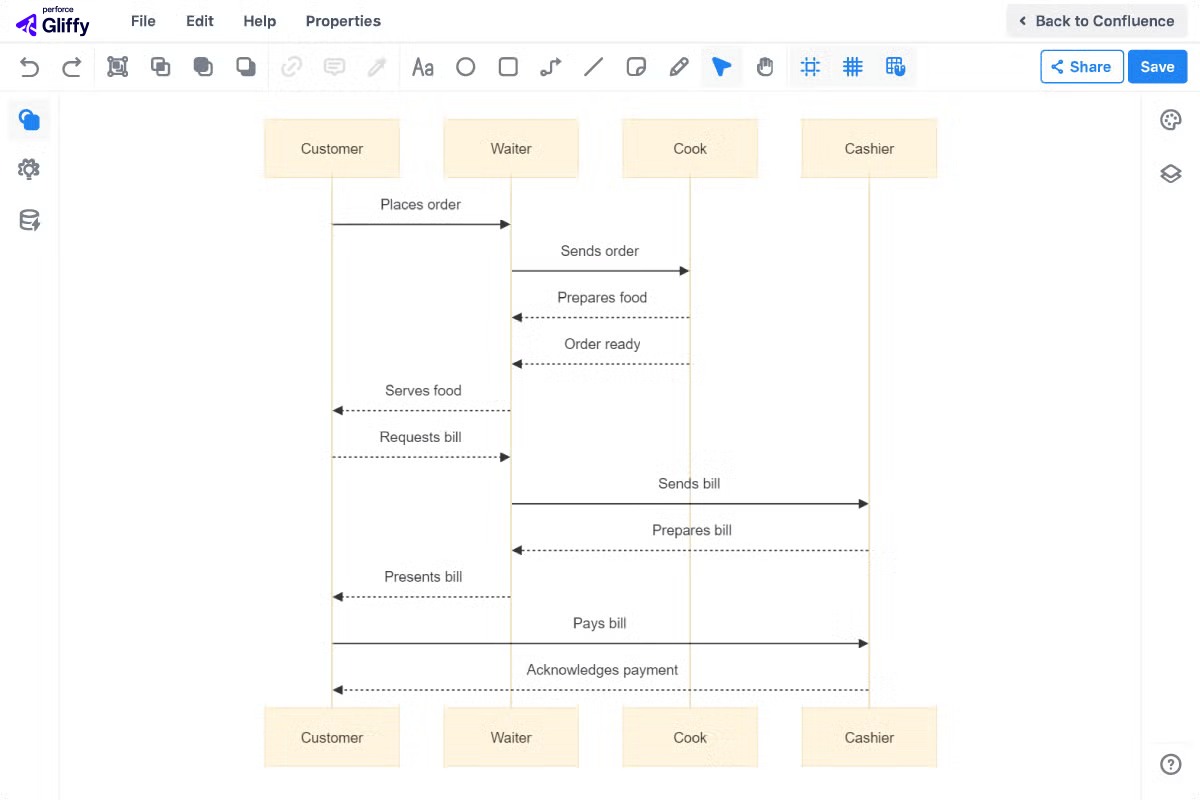This screenshot has width=1200, height=800.
Task: Open the Properties menu
Action: 343,21
